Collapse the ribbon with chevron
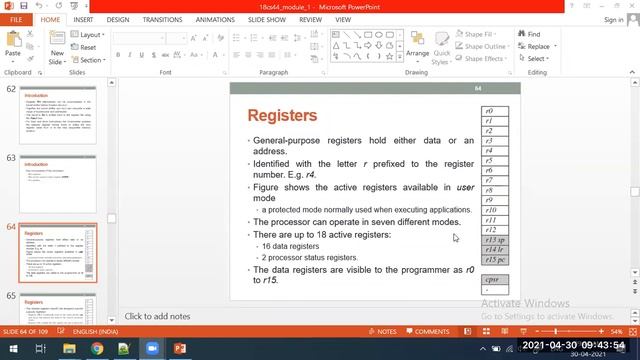The height and width of the screenshot is (360, 640). (632, 72)
